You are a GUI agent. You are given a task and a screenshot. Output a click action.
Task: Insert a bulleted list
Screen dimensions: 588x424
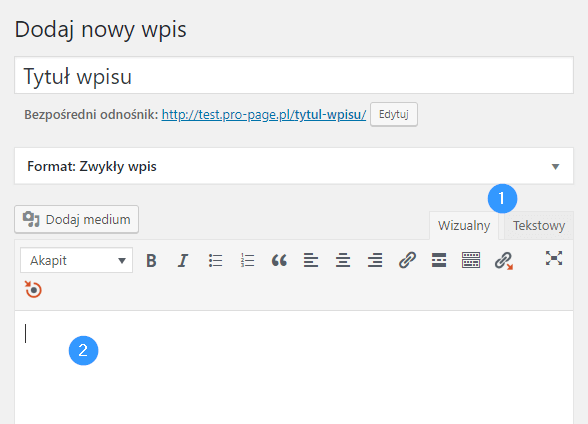215,260
